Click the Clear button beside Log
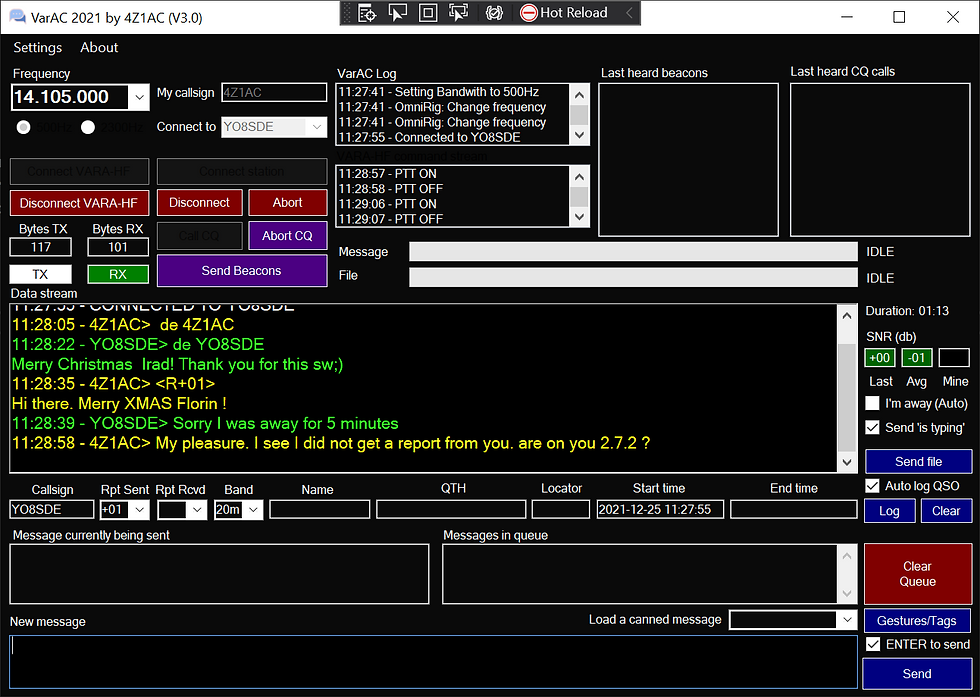This screenshot has height=697, width=980. pyautogui.click(x=946, y=511)
